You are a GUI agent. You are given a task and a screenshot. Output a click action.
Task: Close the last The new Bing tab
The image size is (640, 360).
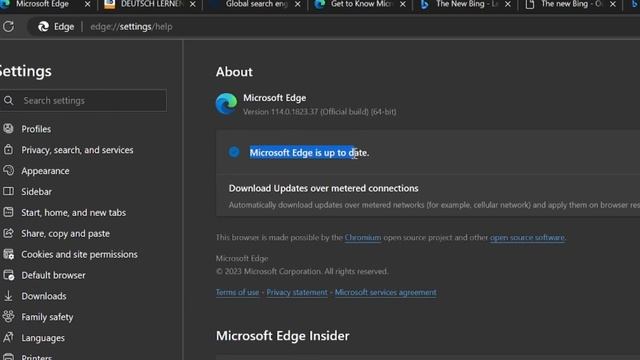coord(613,4)
